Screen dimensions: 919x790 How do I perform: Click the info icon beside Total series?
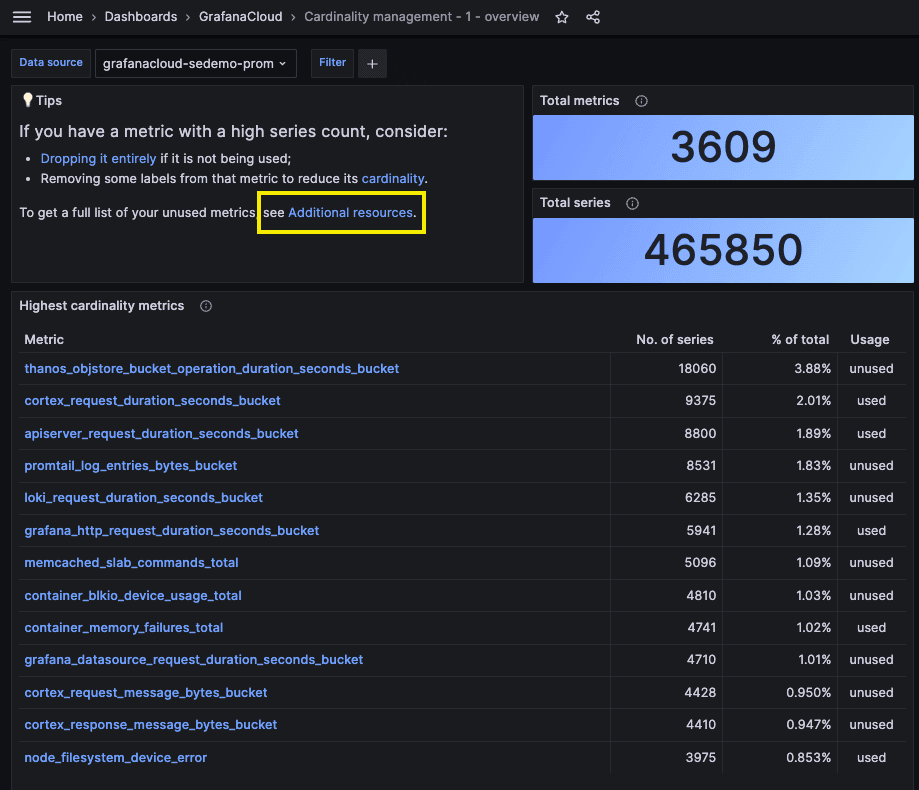tap(632, 203)
